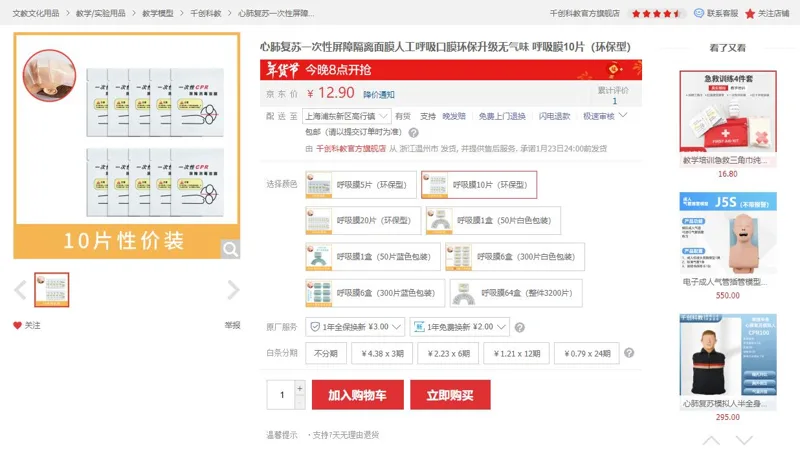Click the 电子成人气管插管模型 product title

(x=725, y=282)
